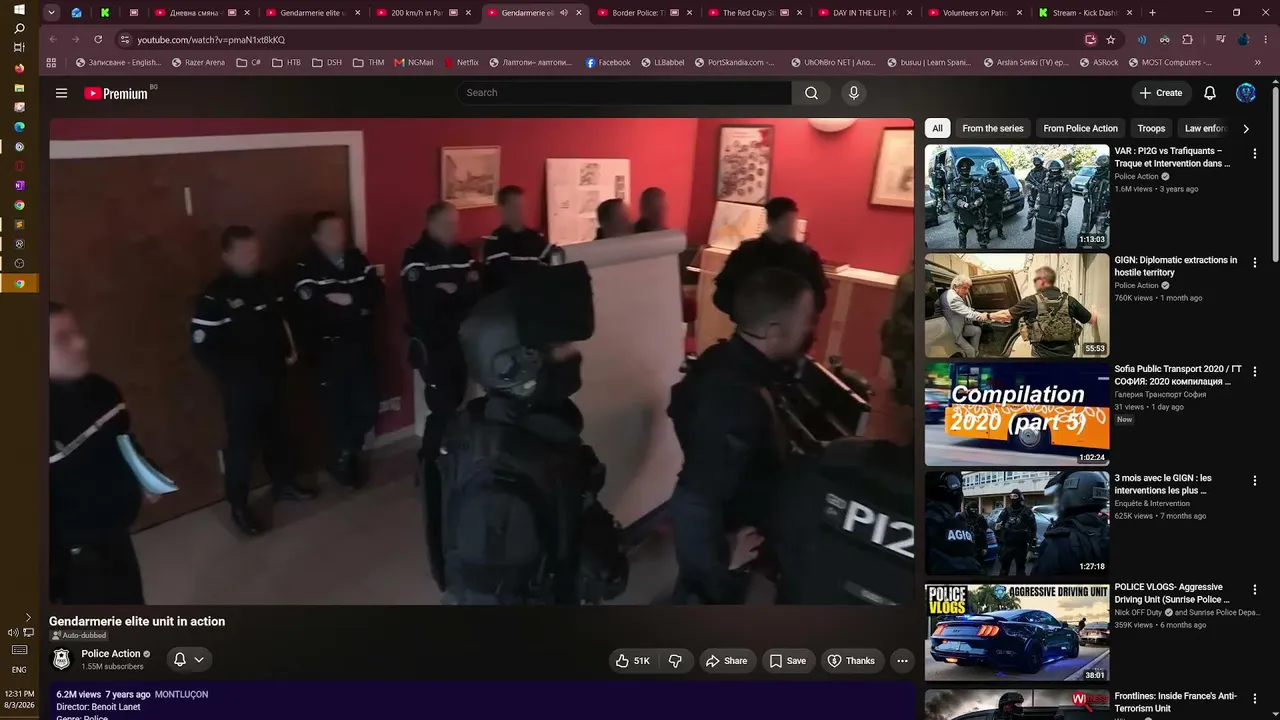Open the Police Action channel name link

tap(111, 654)
